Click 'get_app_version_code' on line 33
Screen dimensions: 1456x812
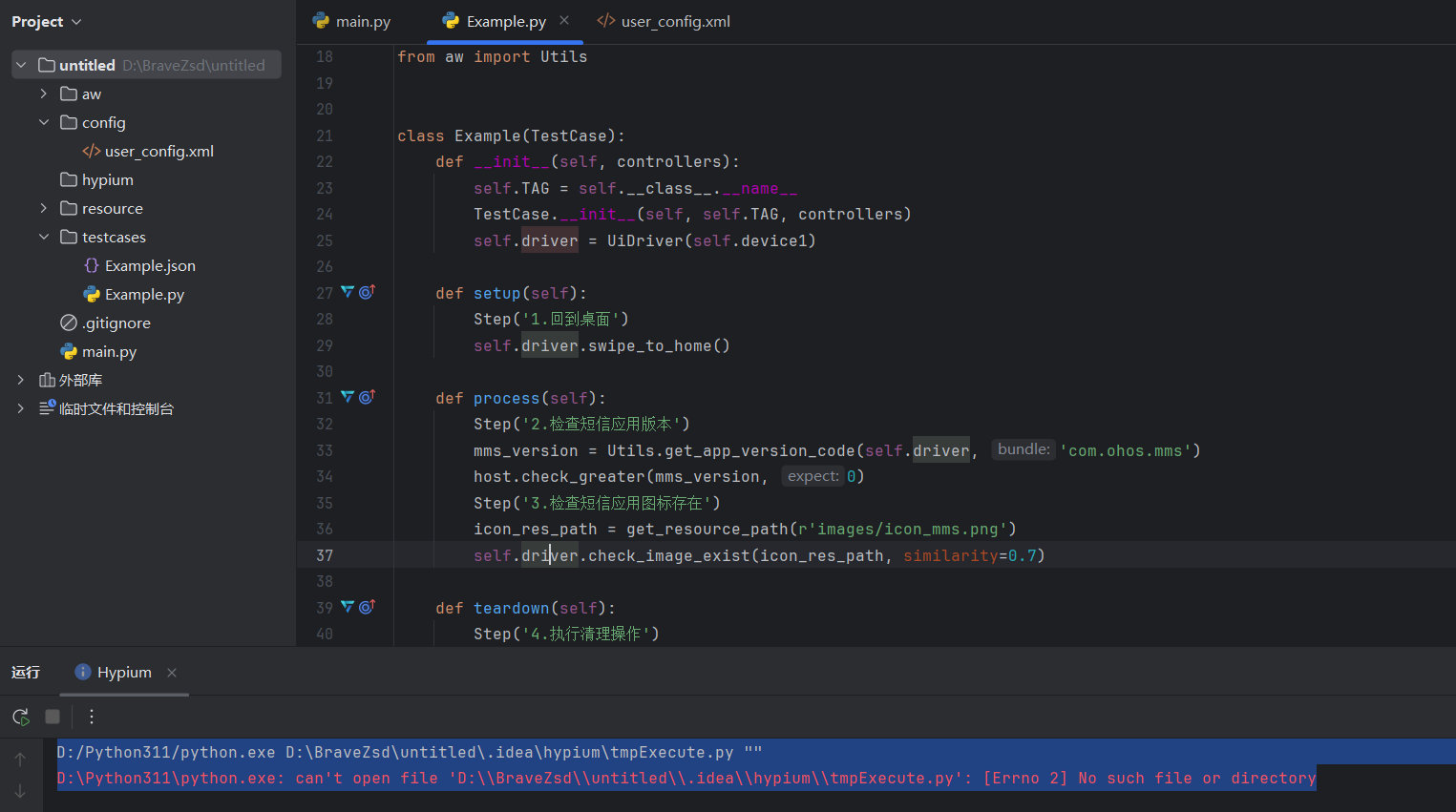(x=759, y=450)
